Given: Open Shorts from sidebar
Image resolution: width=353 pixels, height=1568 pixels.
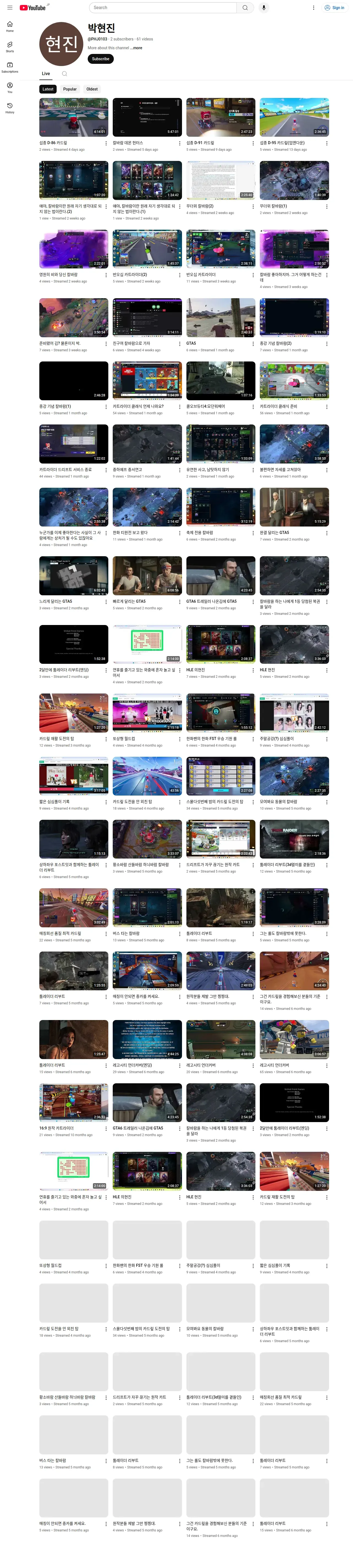Looking at the screenshot, I should coord(10,47).
